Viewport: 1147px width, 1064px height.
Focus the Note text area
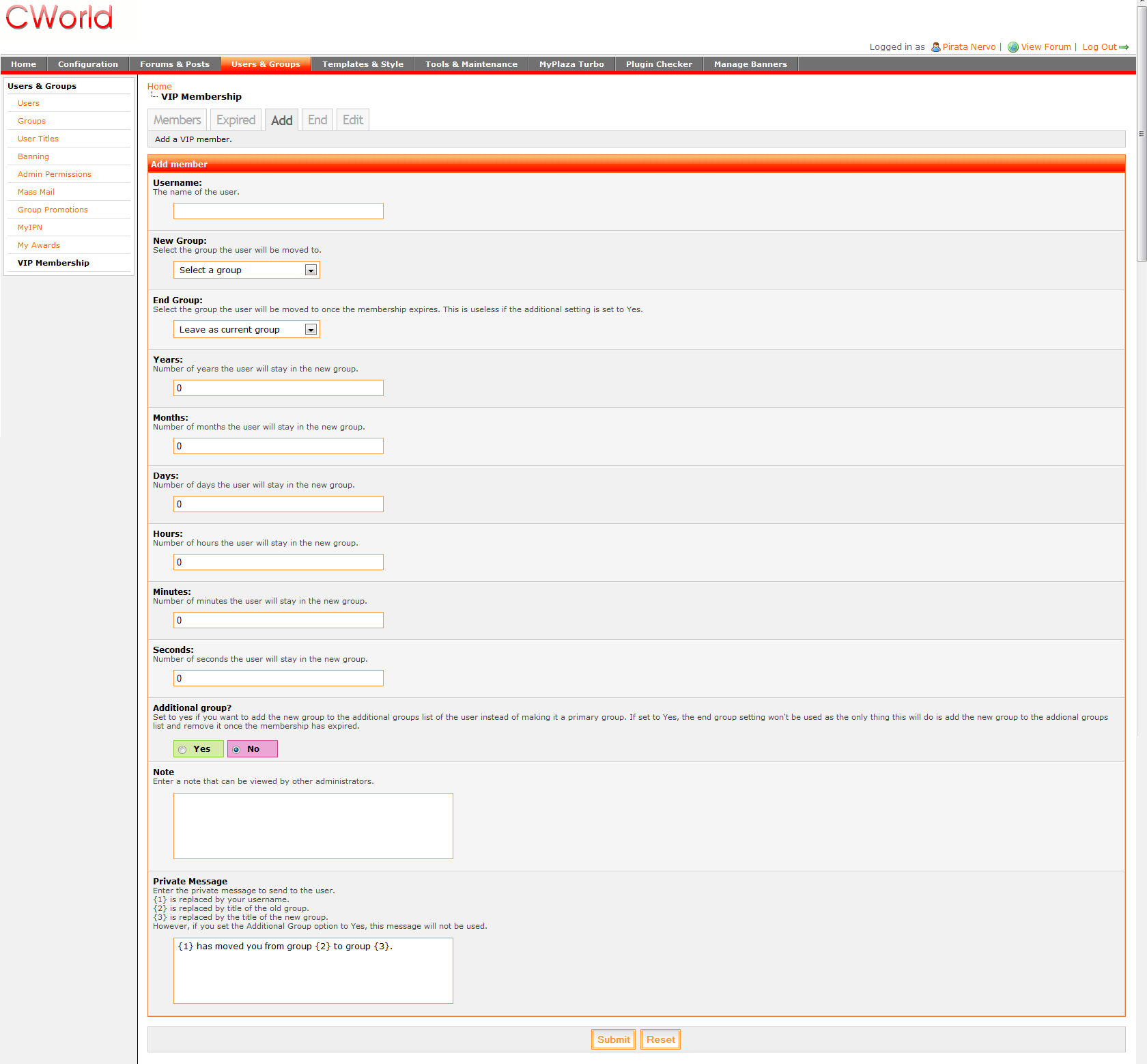click(313, 826)
